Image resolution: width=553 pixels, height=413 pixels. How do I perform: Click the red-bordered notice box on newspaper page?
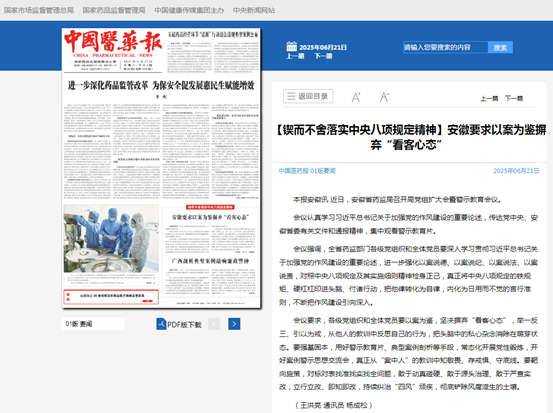click(x=111, y=297)
